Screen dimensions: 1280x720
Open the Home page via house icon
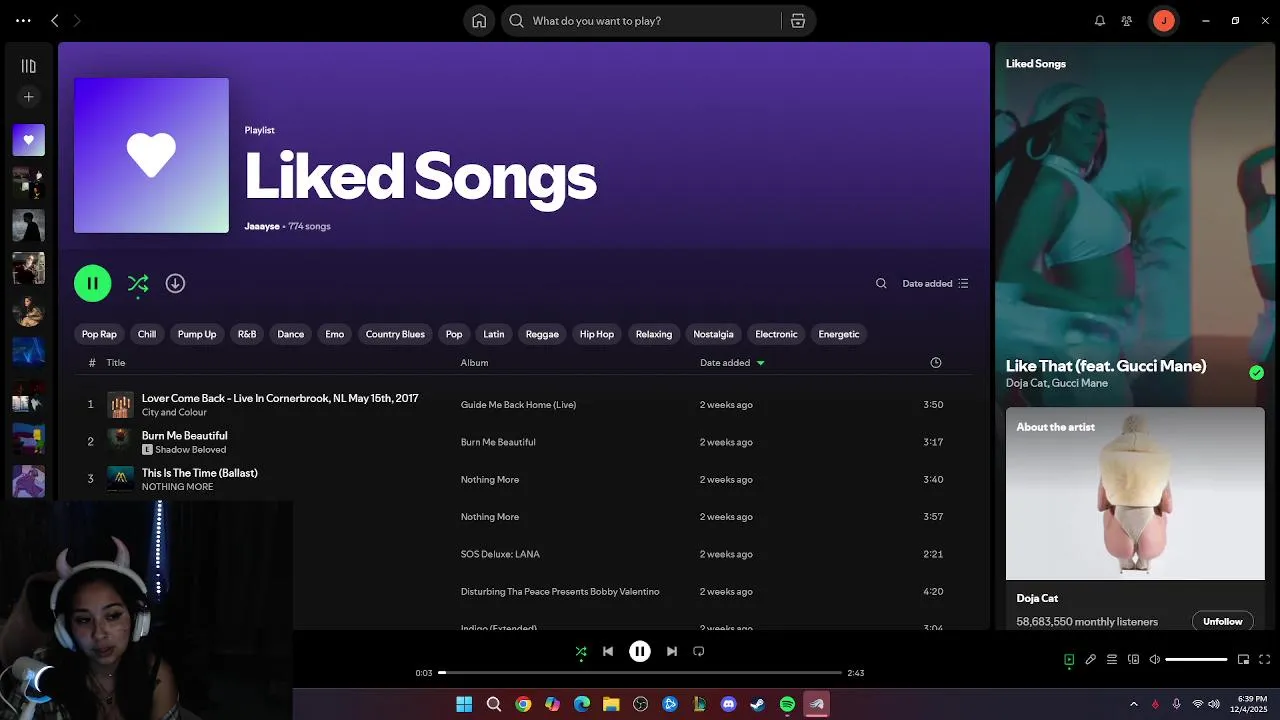point(479,21)
